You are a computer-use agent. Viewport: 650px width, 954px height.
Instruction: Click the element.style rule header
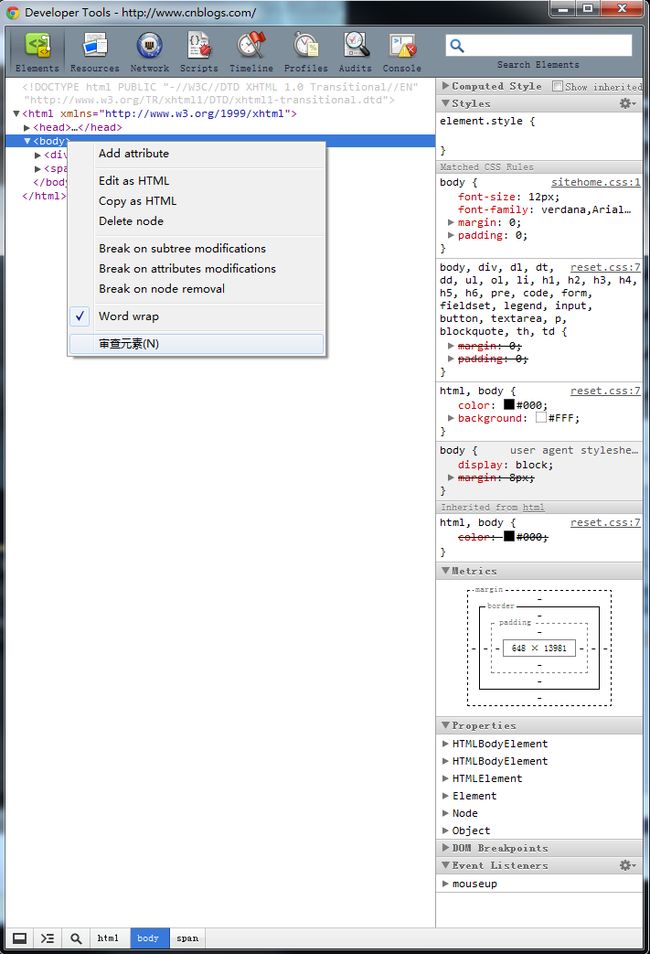pyautogui.click(x=487, y=122)
